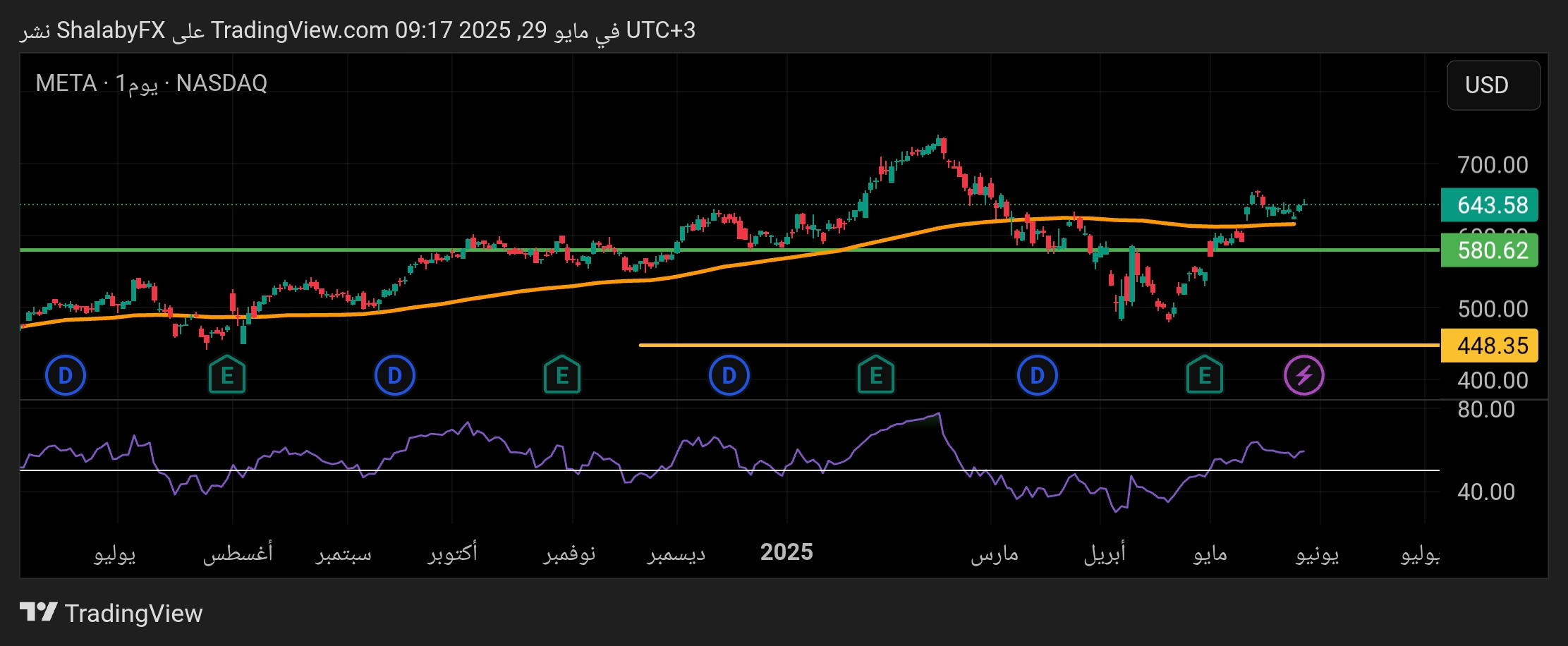This screenshot has width=1568, height=646.
Task: Click the 700.00 price axis label
Action: tap(1493, 165)
